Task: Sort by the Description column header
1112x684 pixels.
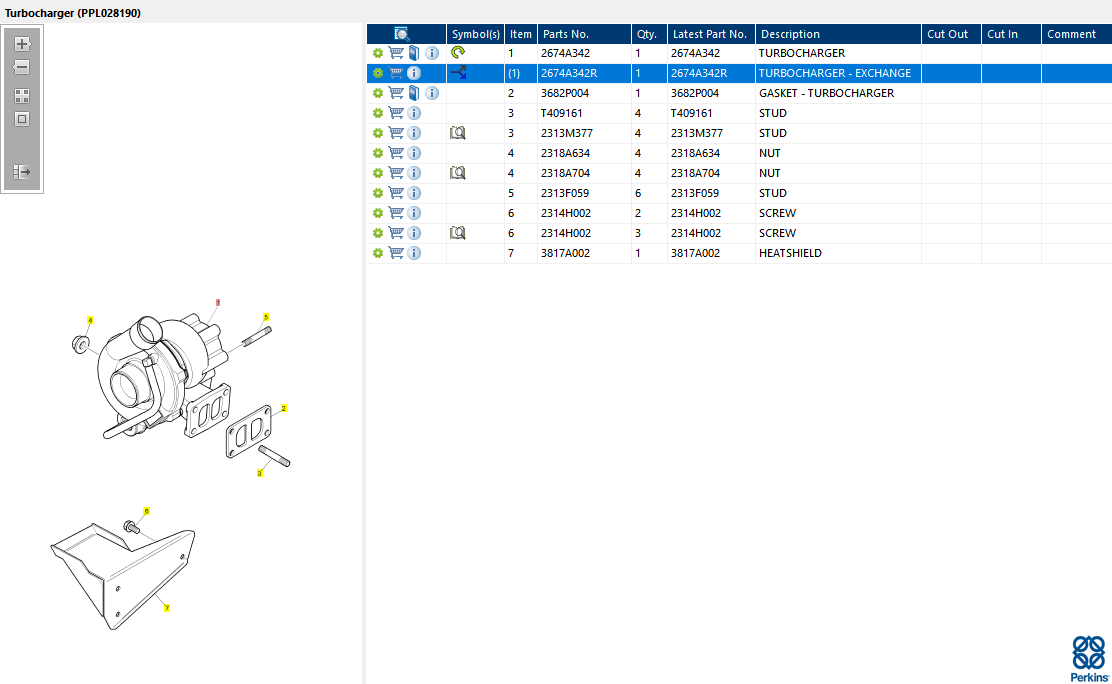Action: [838, 34]
